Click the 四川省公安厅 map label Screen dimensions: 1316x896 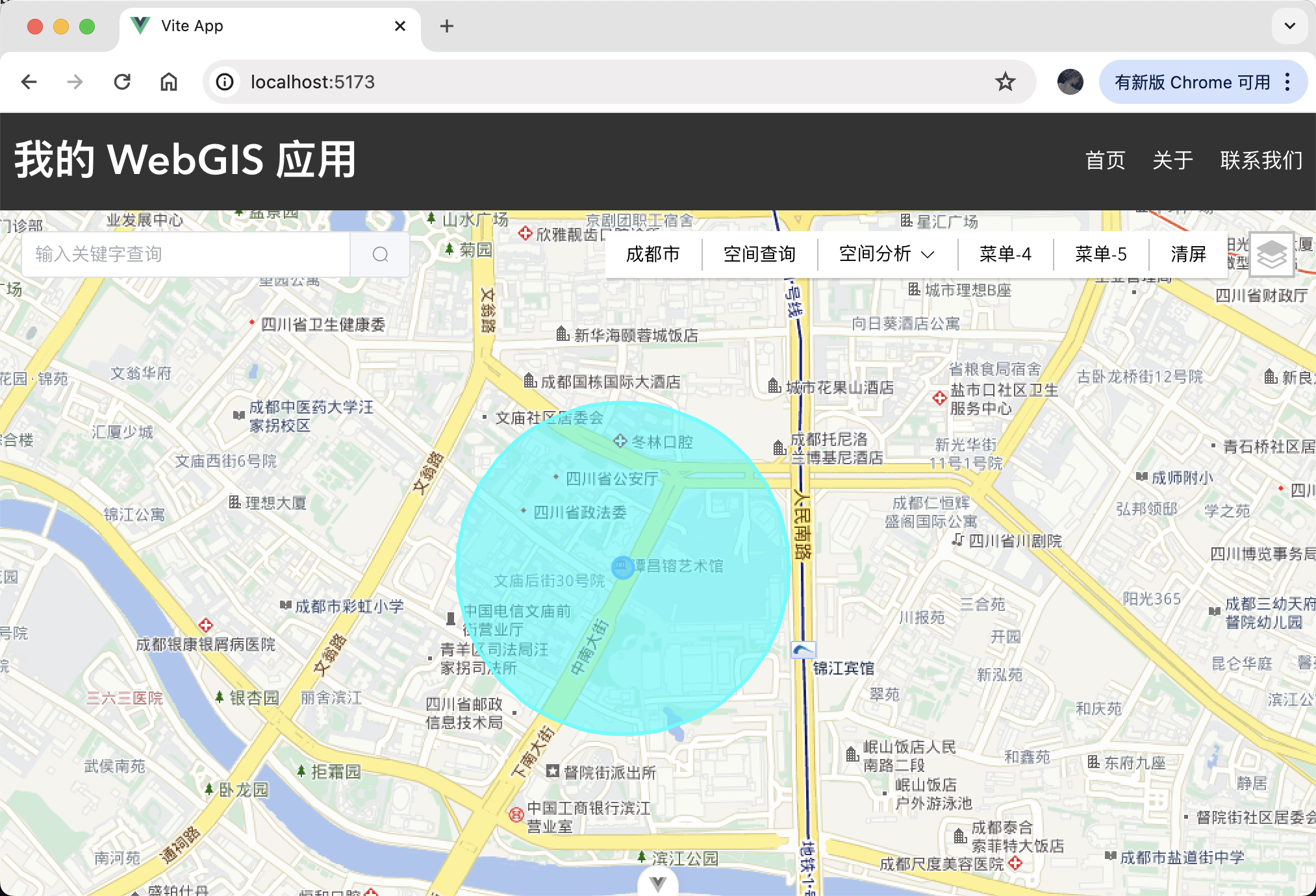612,479
